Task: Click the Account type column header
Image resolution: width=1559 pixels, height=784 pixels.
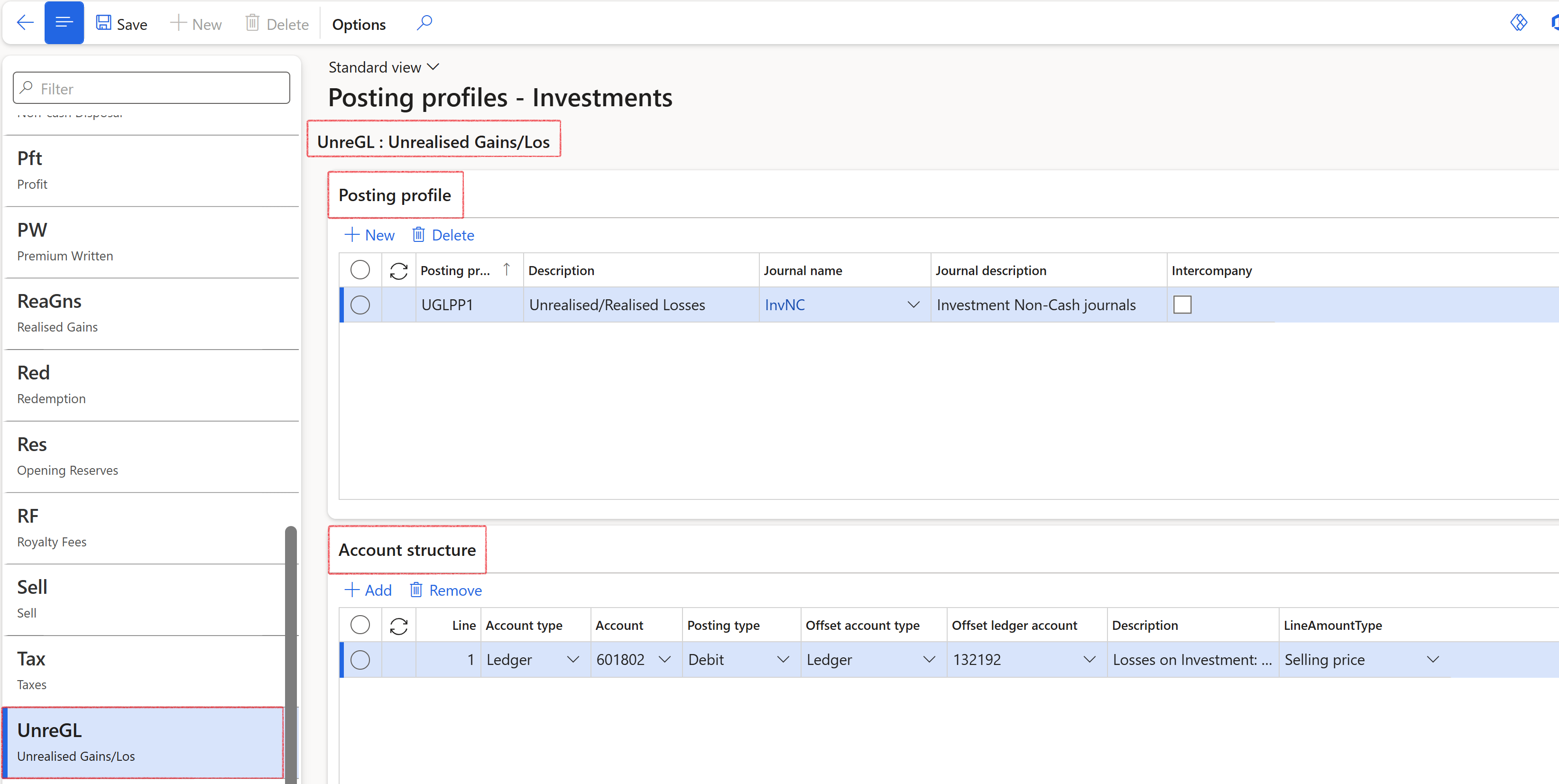Action: tap(535, 626)
